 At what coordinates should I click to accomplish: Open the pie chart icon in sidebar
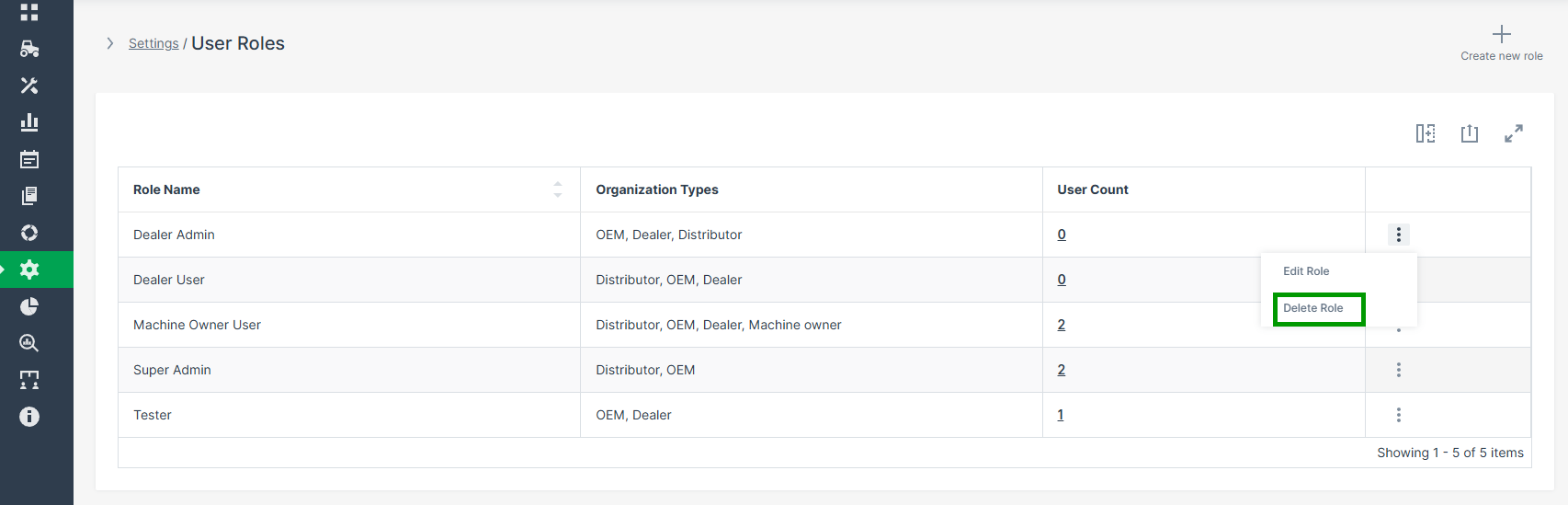[29, 306]
